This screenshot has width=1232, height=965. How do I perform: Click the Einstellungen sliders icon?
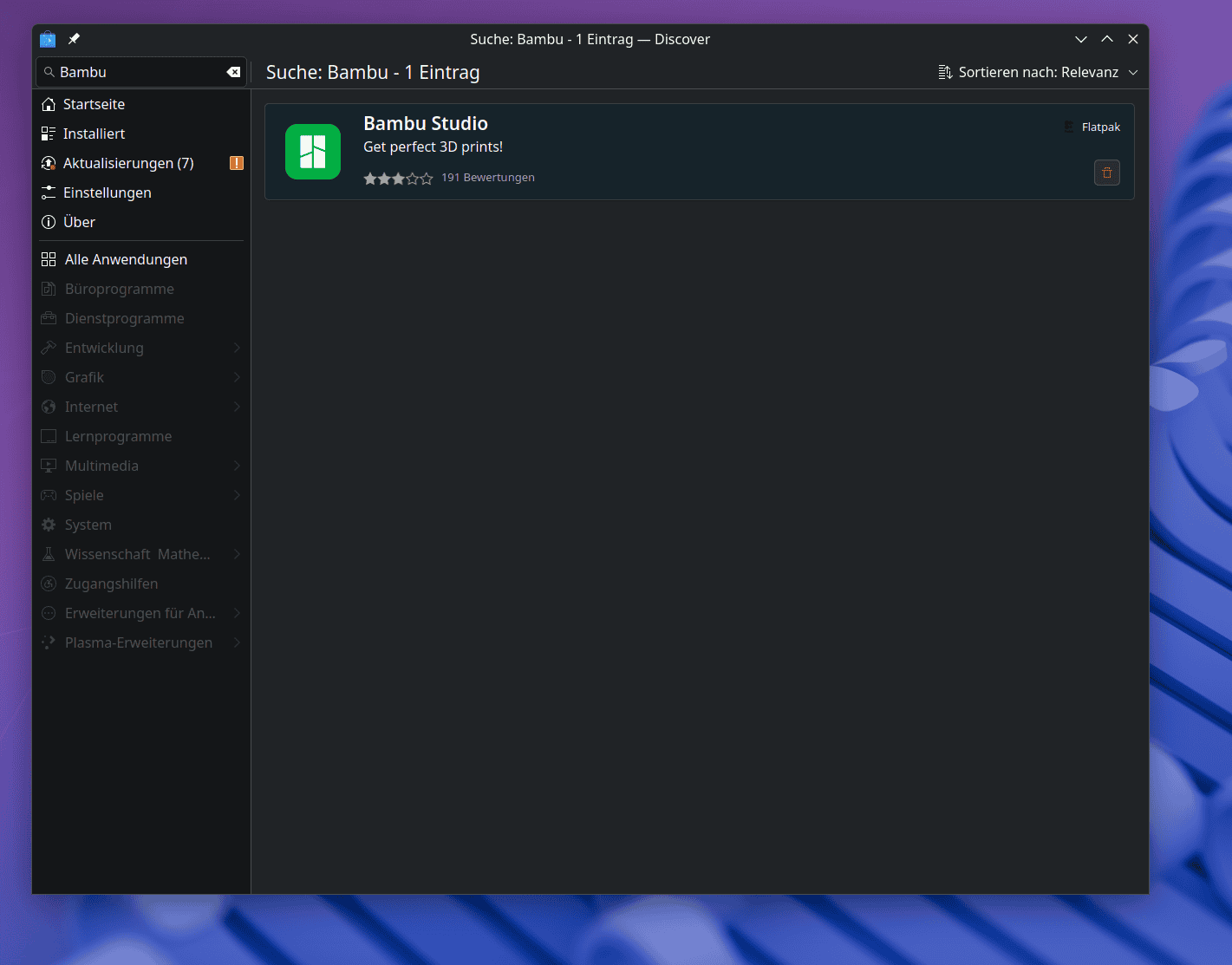[49, 192]
